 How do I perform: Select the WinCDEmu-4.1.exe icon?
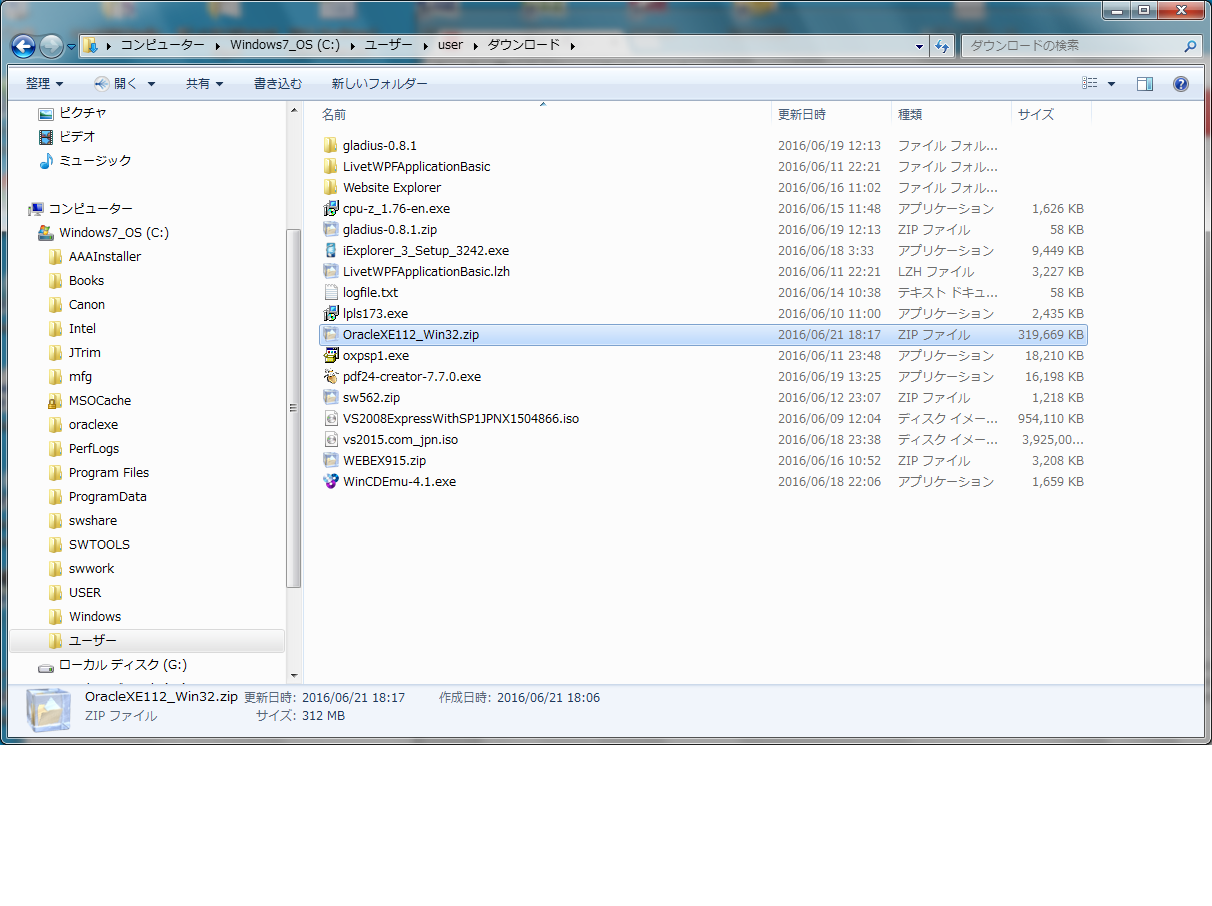click(332, 481)
